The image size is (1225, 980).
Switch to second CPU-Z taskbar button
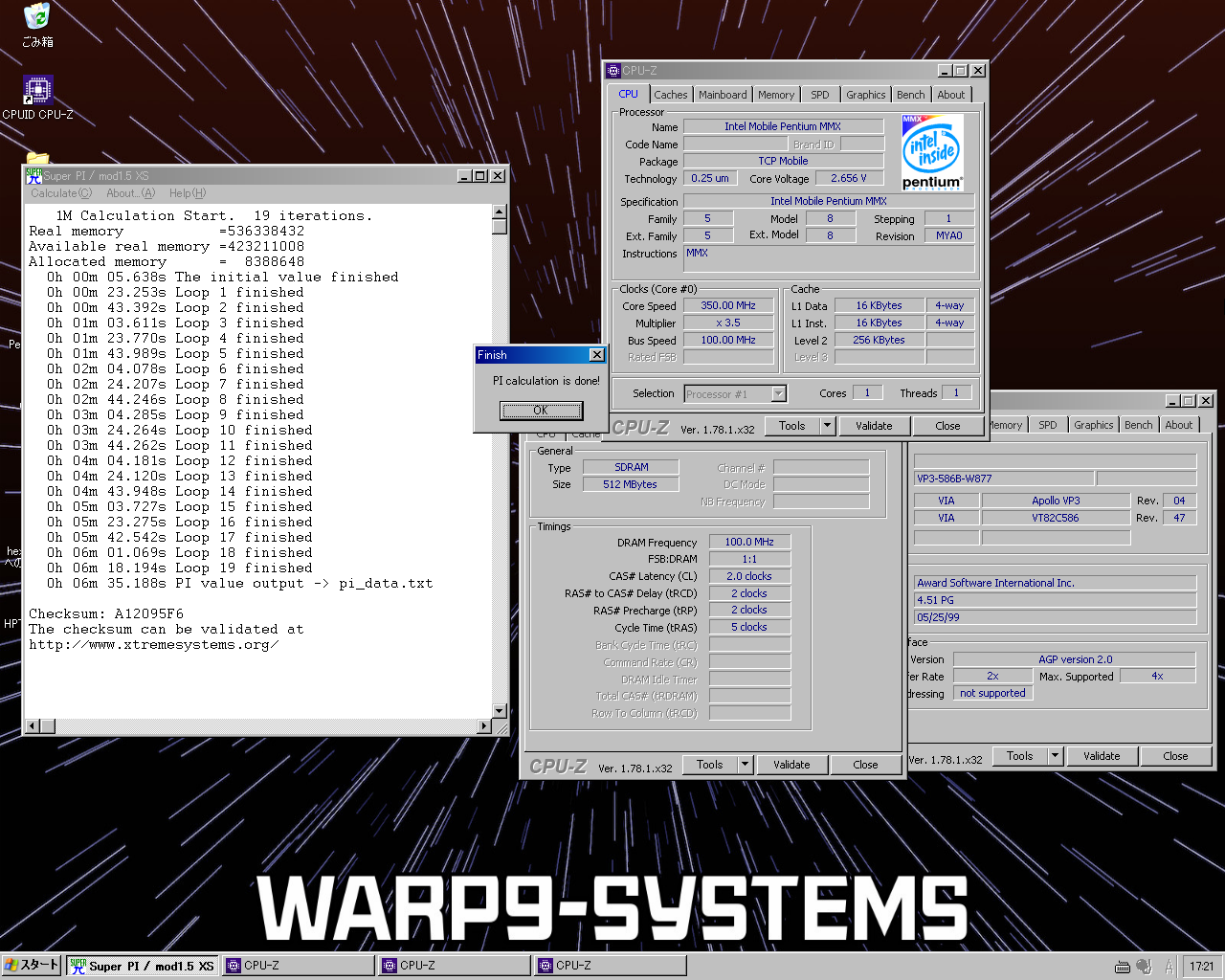(455, 966)
